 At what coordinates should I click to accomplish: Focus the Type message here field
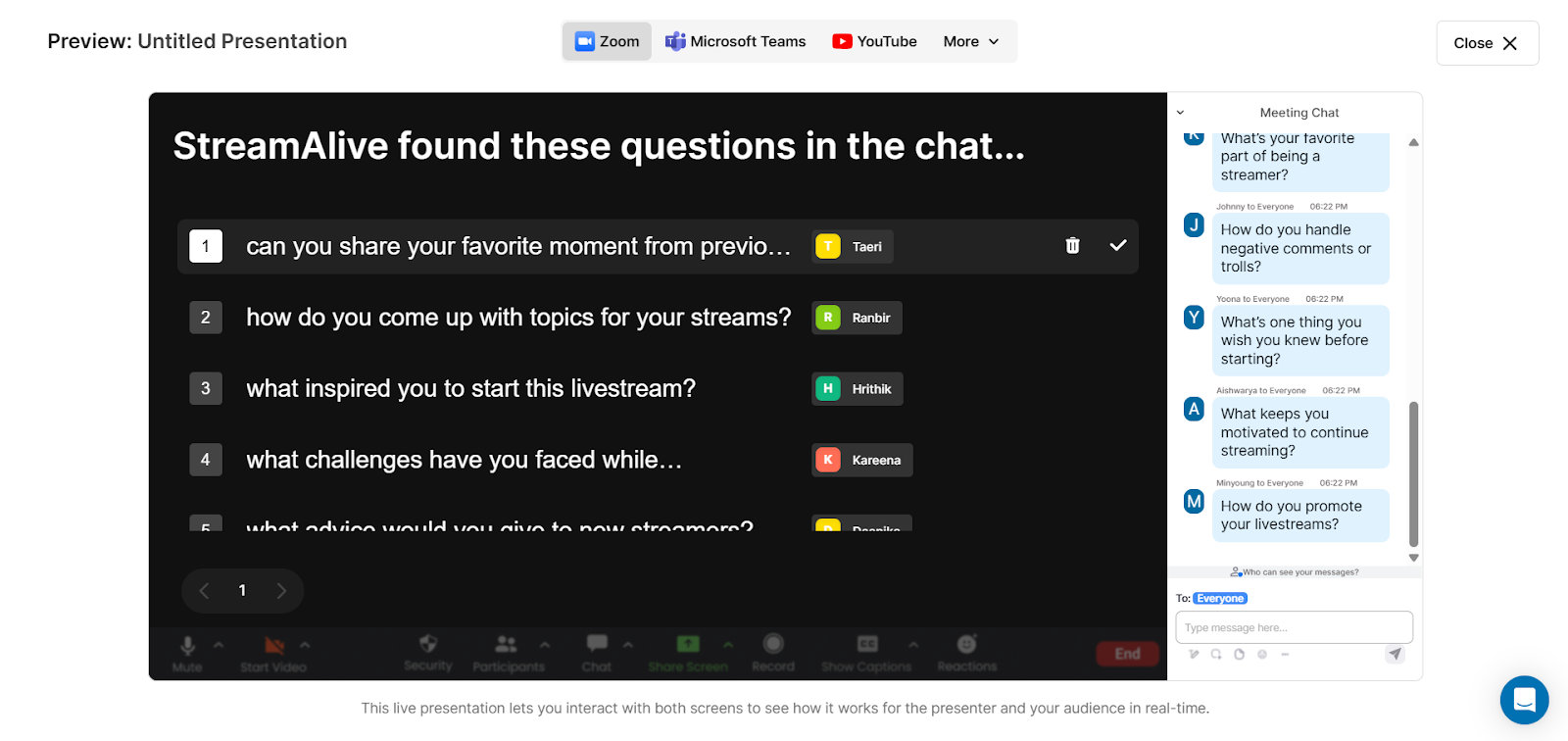[1294, 627]
